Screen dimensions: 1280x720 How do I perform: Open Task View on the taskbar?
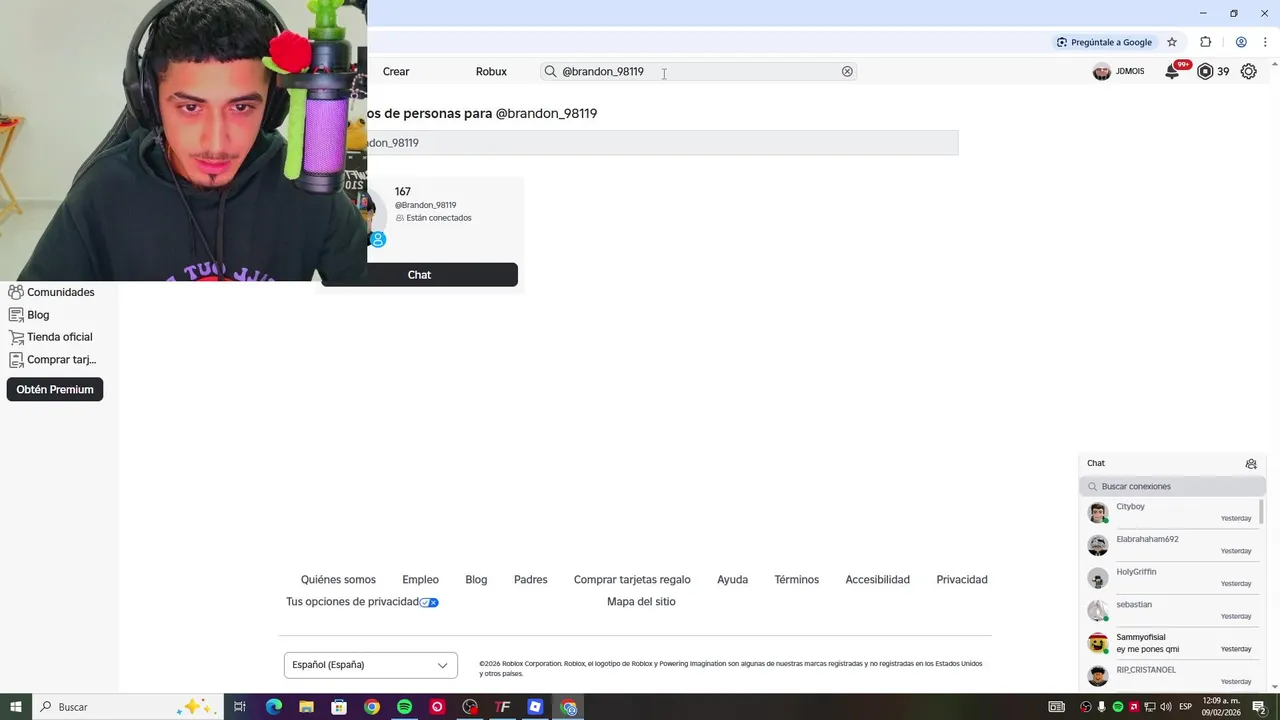pos(240,707)
